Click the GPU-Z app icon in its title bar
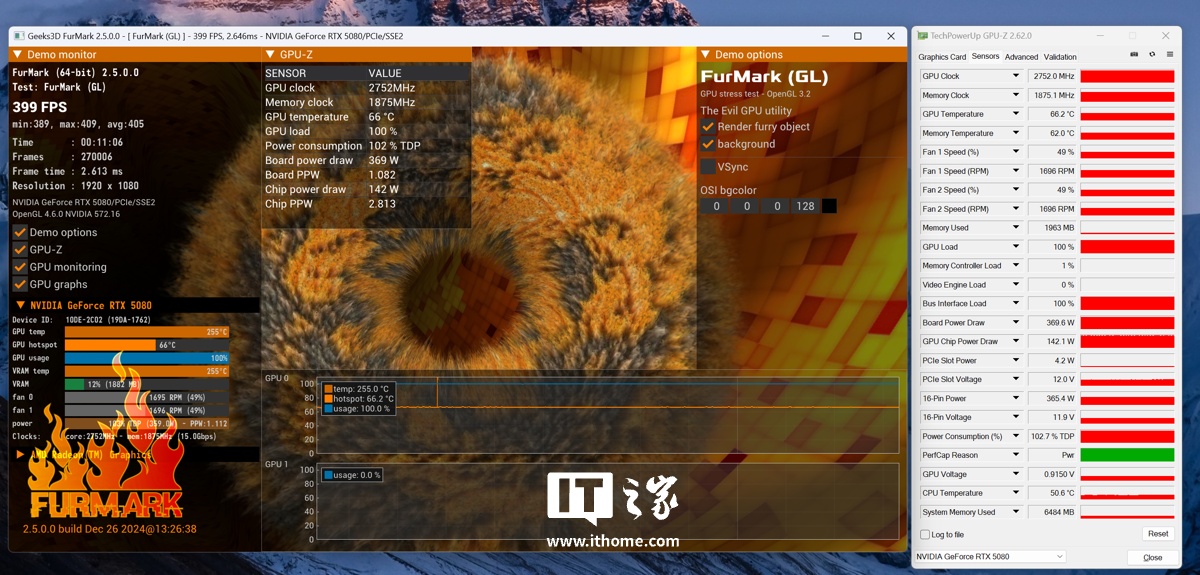 pyautogui.click(x=922, y=35)
